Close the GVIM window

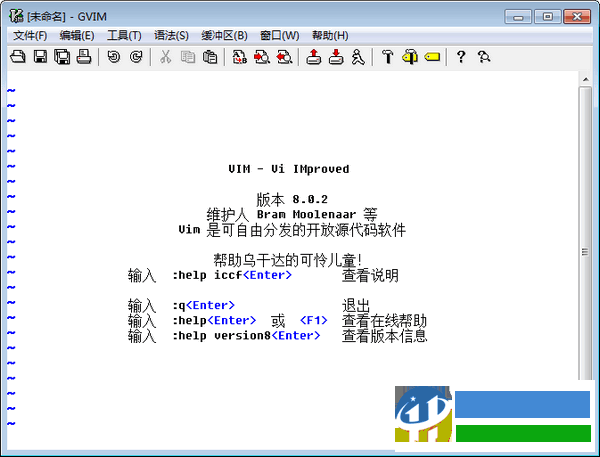(x=577, y=16)
